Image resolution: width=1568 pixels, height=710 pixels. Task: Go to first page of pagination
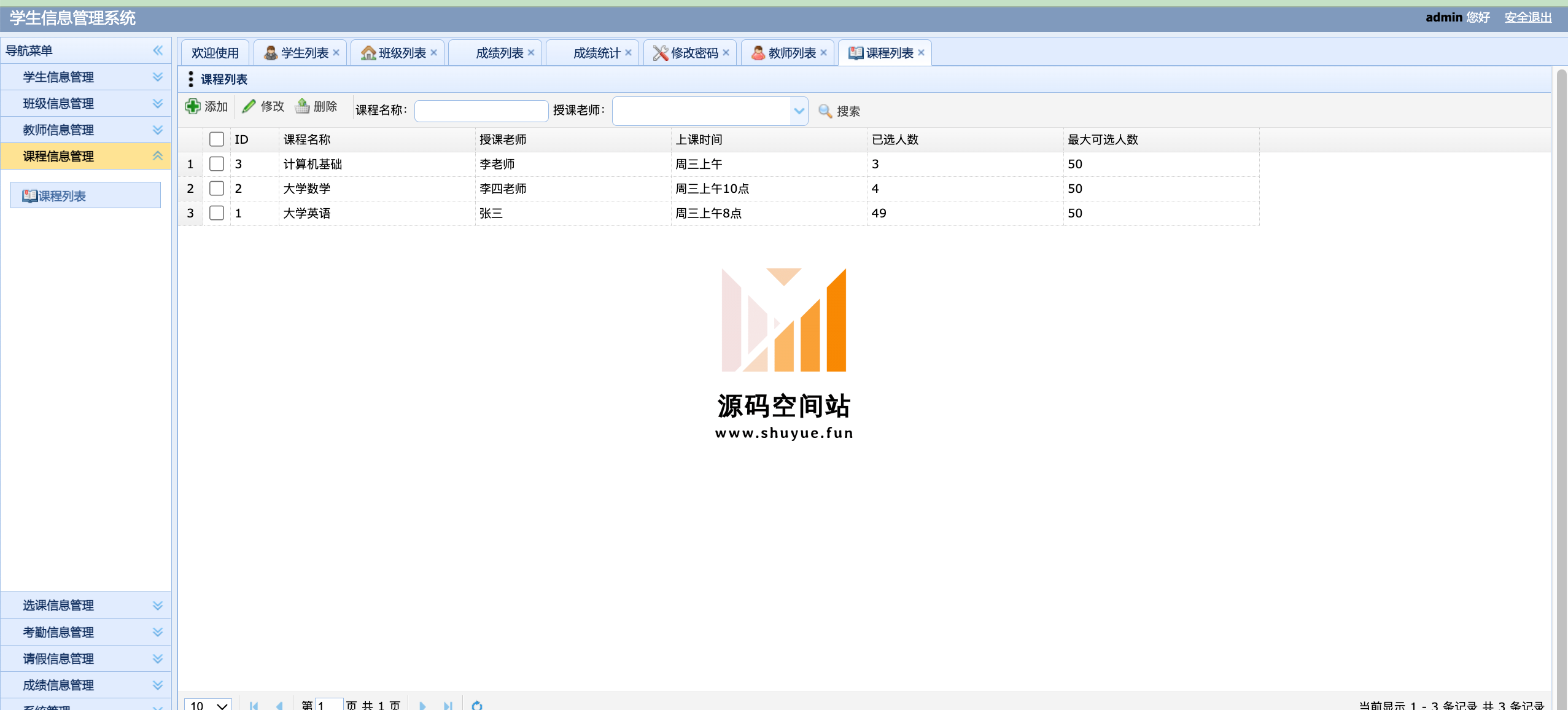tap(254, 706)
